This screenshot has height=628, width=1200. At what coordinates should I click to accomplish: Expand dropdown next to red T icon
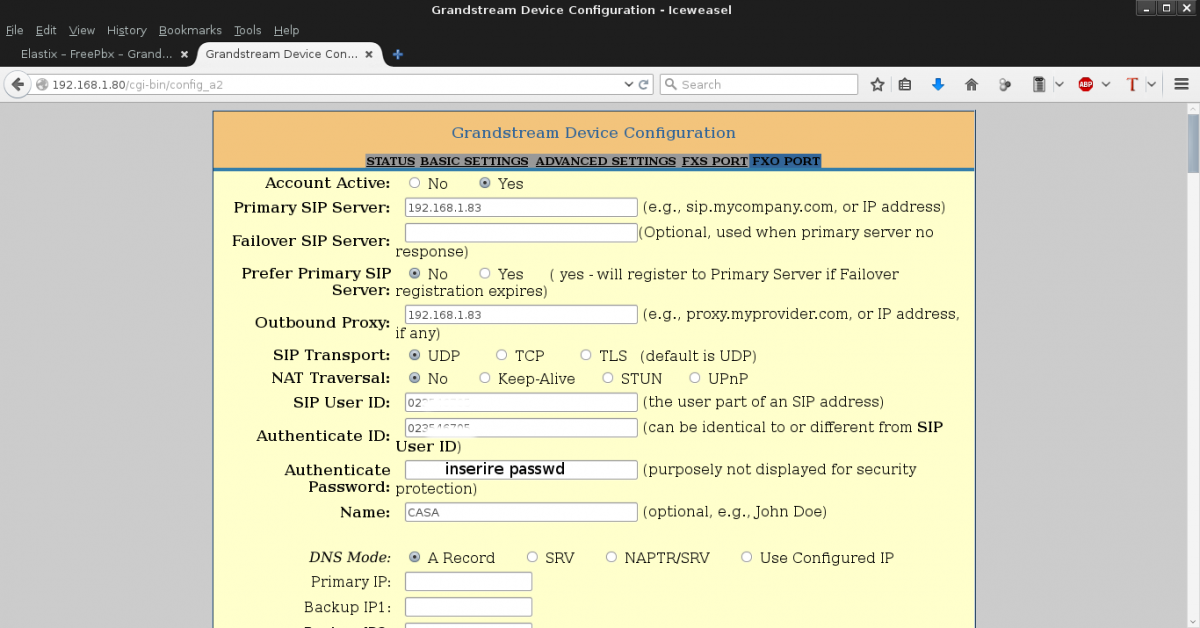1152,85
